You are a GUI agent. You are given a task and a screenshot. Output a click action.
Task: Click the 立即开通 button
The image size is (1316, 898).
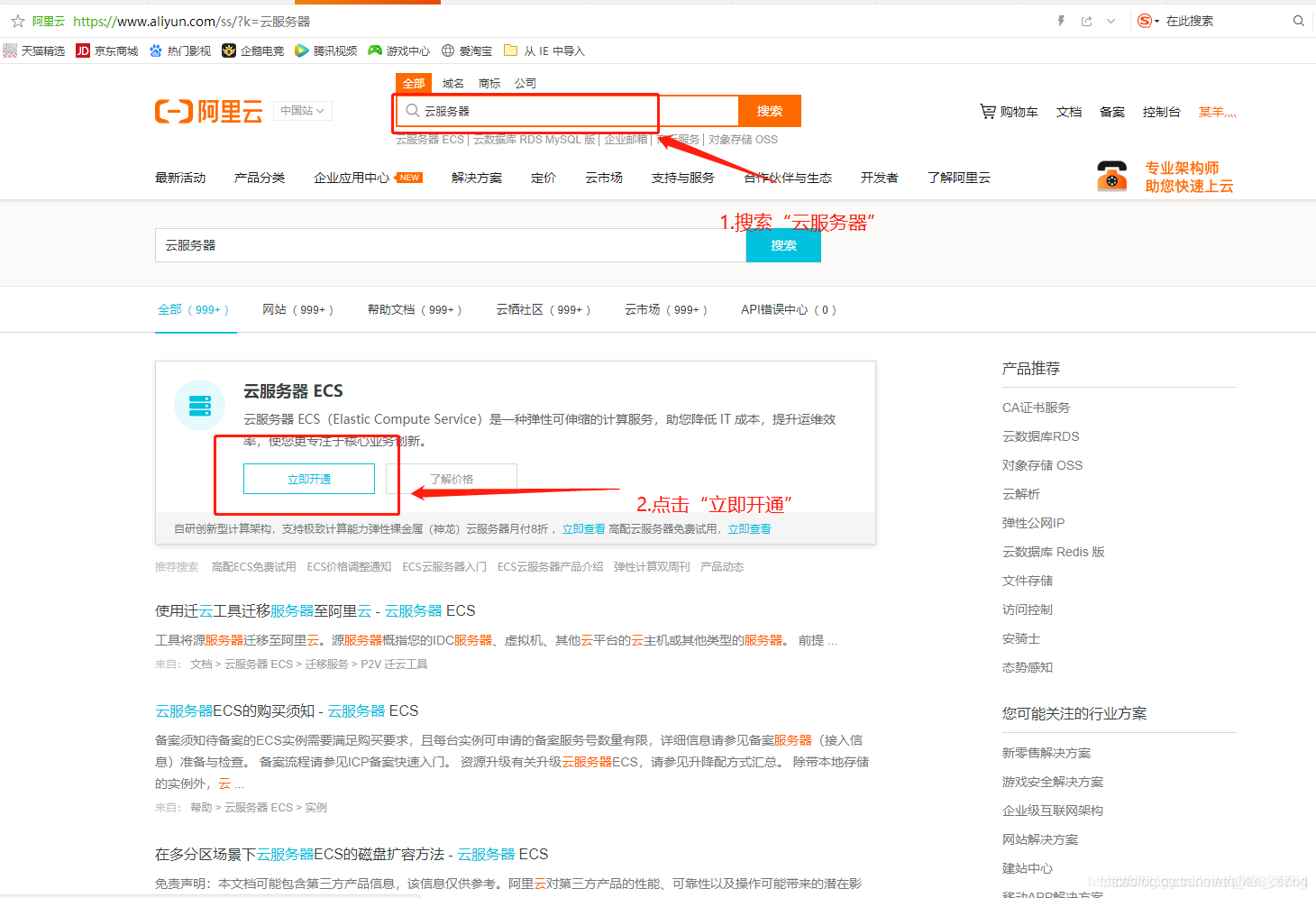[309, 479]
